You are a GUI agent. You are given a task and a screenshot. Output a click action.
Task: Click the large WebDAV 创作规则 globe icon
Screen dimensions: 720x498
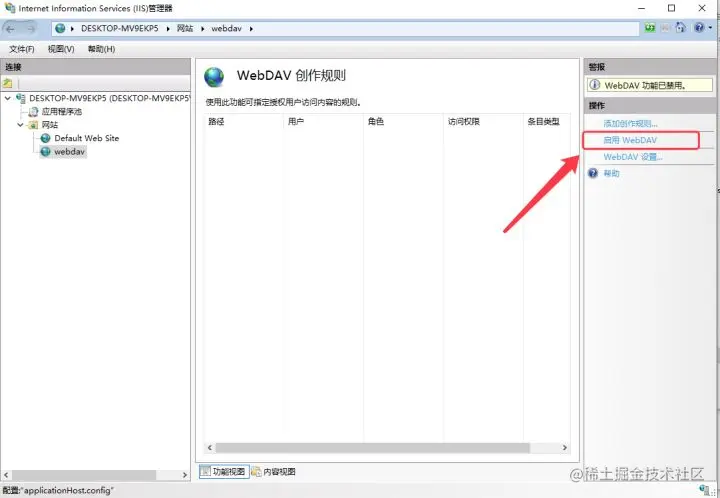214,77
